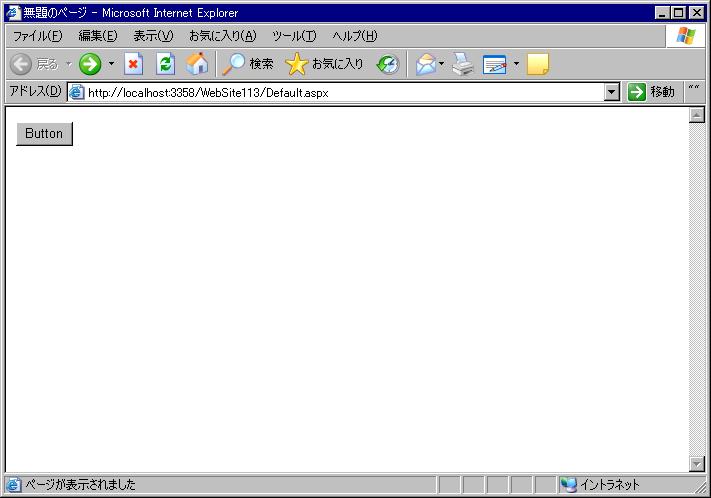The image size is (711, 498).
Task: Print the page with printer icon
Action: pyautogui.click(x=463, y=64)
